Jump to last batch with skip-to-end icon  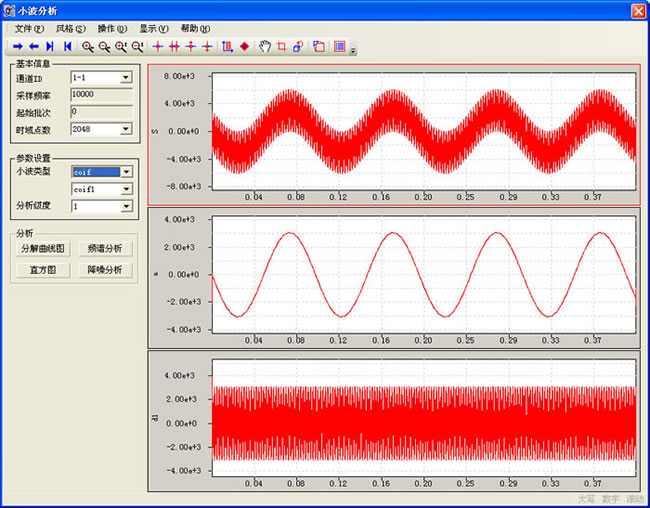[x=50, y=47]
